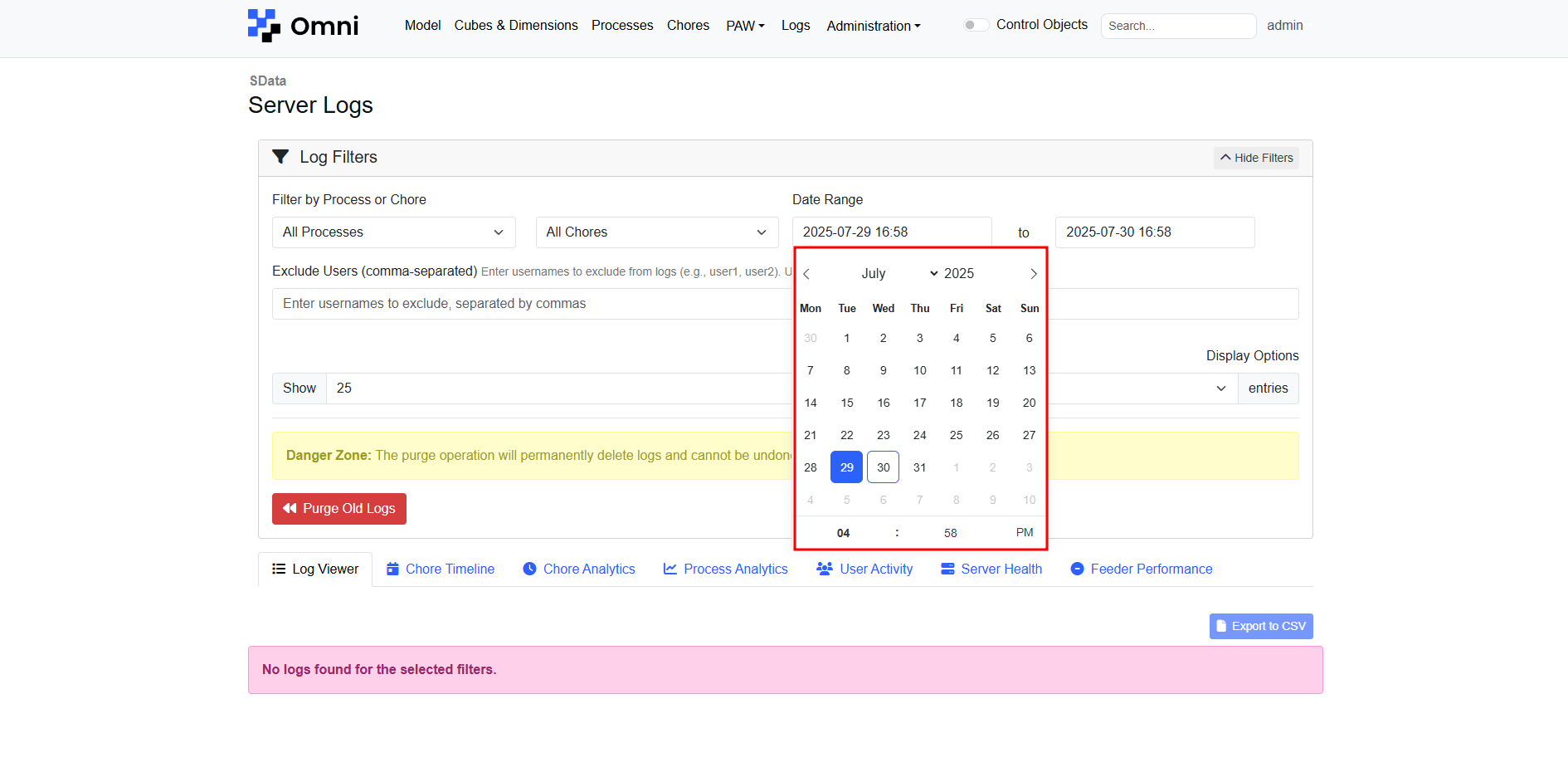Click the Feeder Performance circle icon
Viewport: 1568px width, 782px height.
(1077, 569)
